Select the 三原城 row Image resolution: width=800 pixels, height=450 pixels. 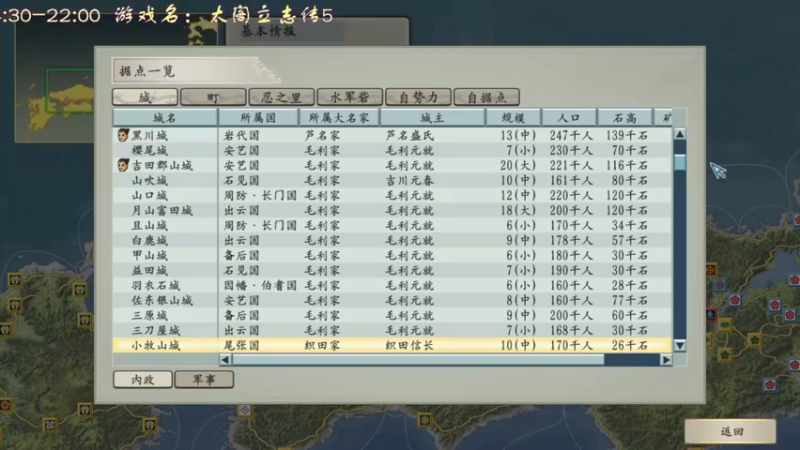392,315
